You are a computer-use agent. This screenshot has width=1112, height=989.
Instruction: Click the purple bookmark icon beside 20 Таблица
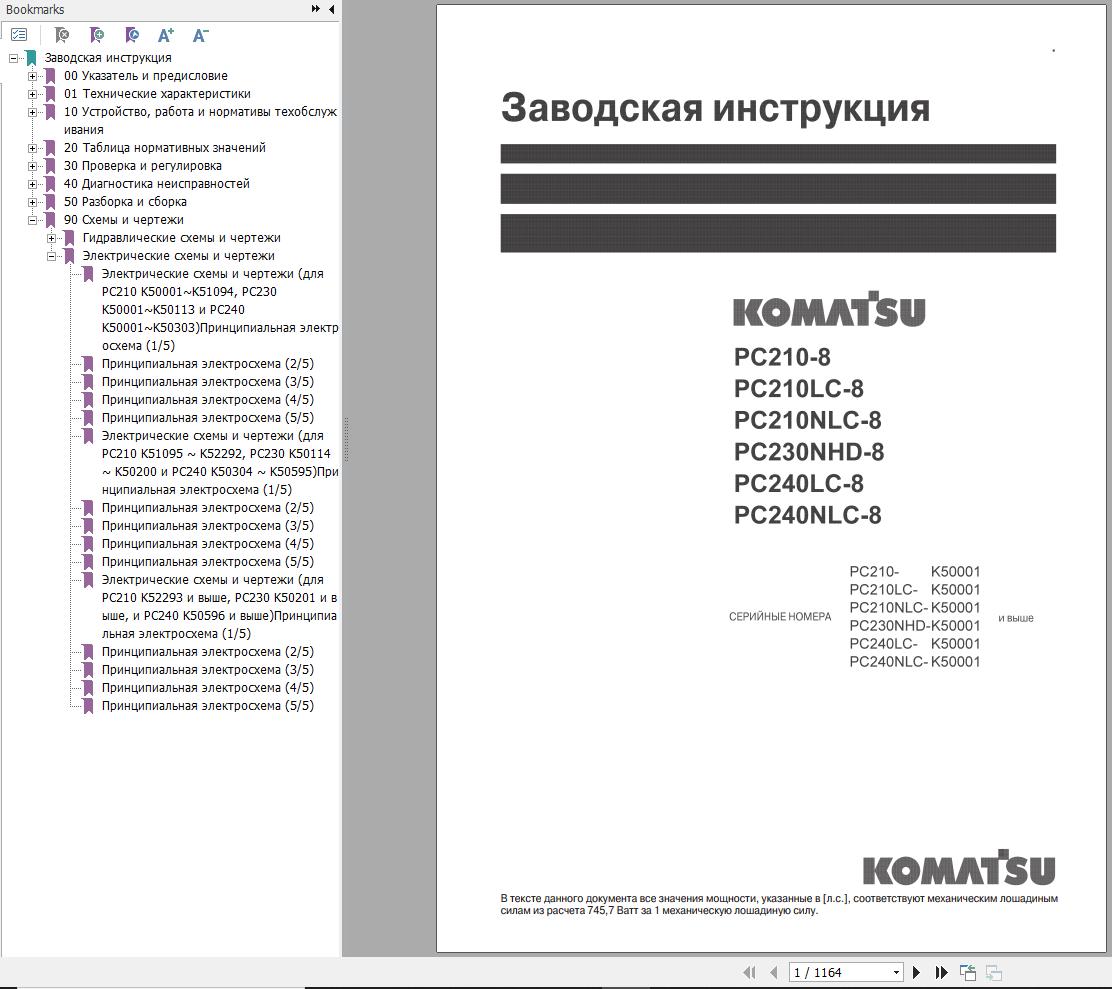pos(50,148)
